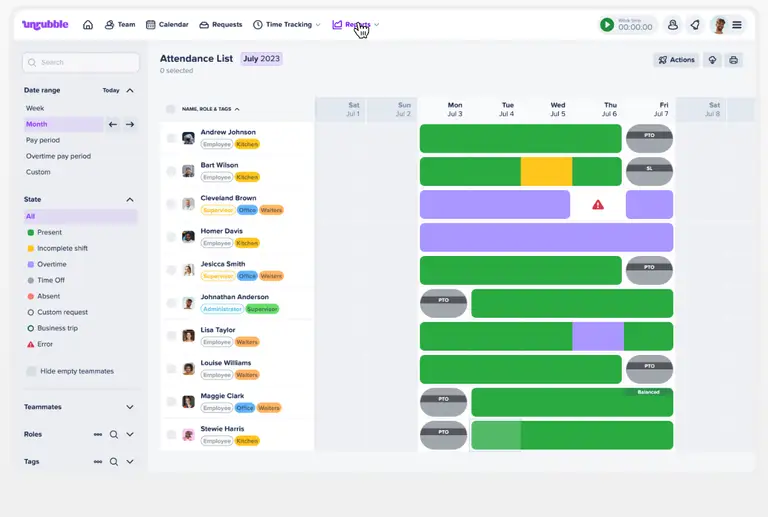Click the search icon in Roles section
Image resolution: width=768 pixels, height=517 pixels.
coord(114,435)
